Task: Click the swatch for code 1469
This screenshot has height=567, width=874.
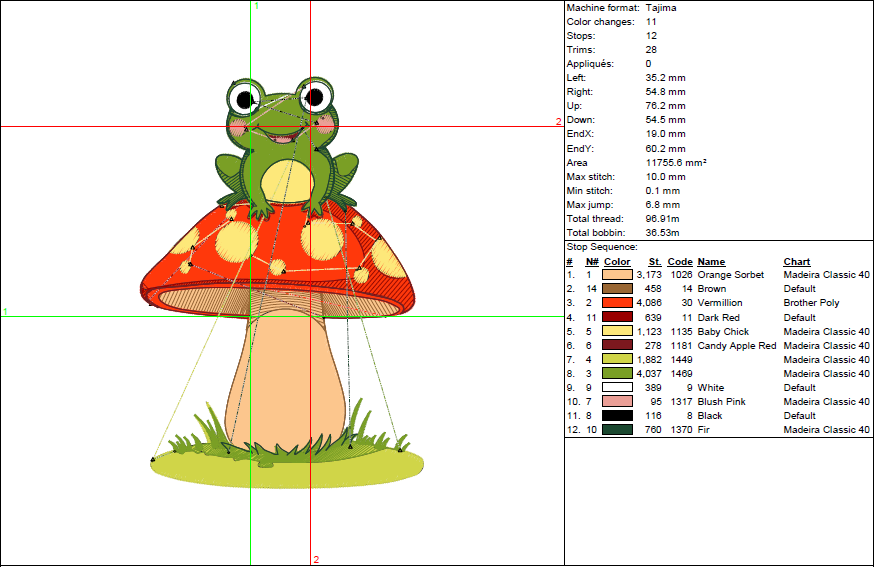Action: tap(617, 373)
